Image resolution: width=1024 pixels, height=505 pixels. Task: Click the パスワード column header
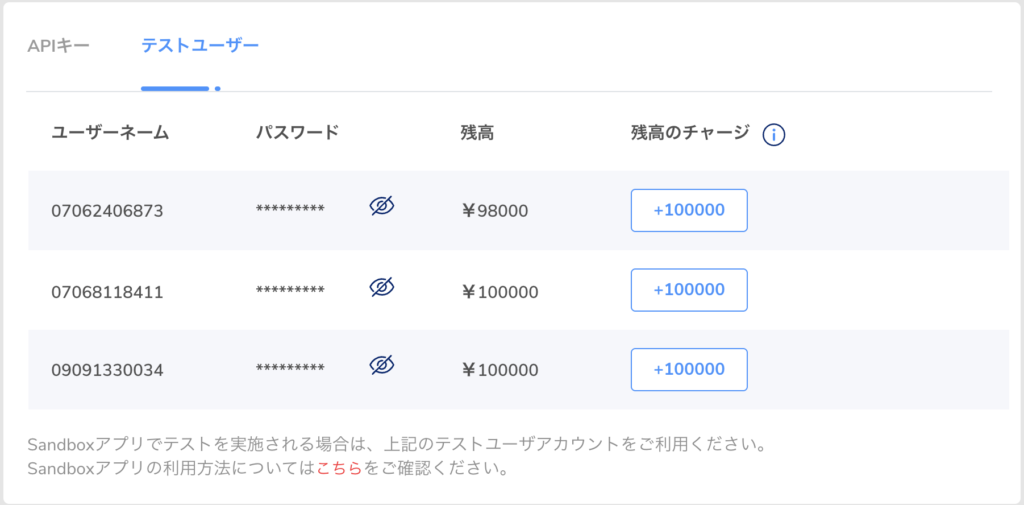(297, 133)
